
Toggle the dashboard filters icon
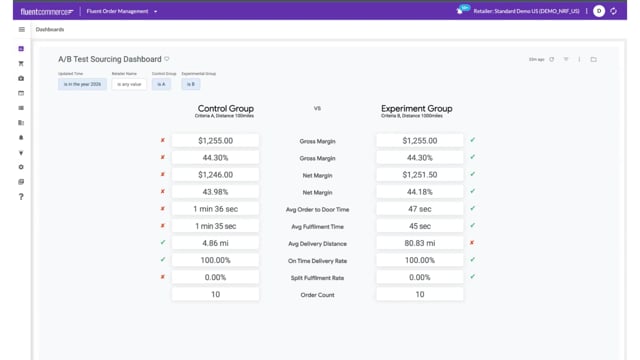pyautogui.click(x=566, y=59)
